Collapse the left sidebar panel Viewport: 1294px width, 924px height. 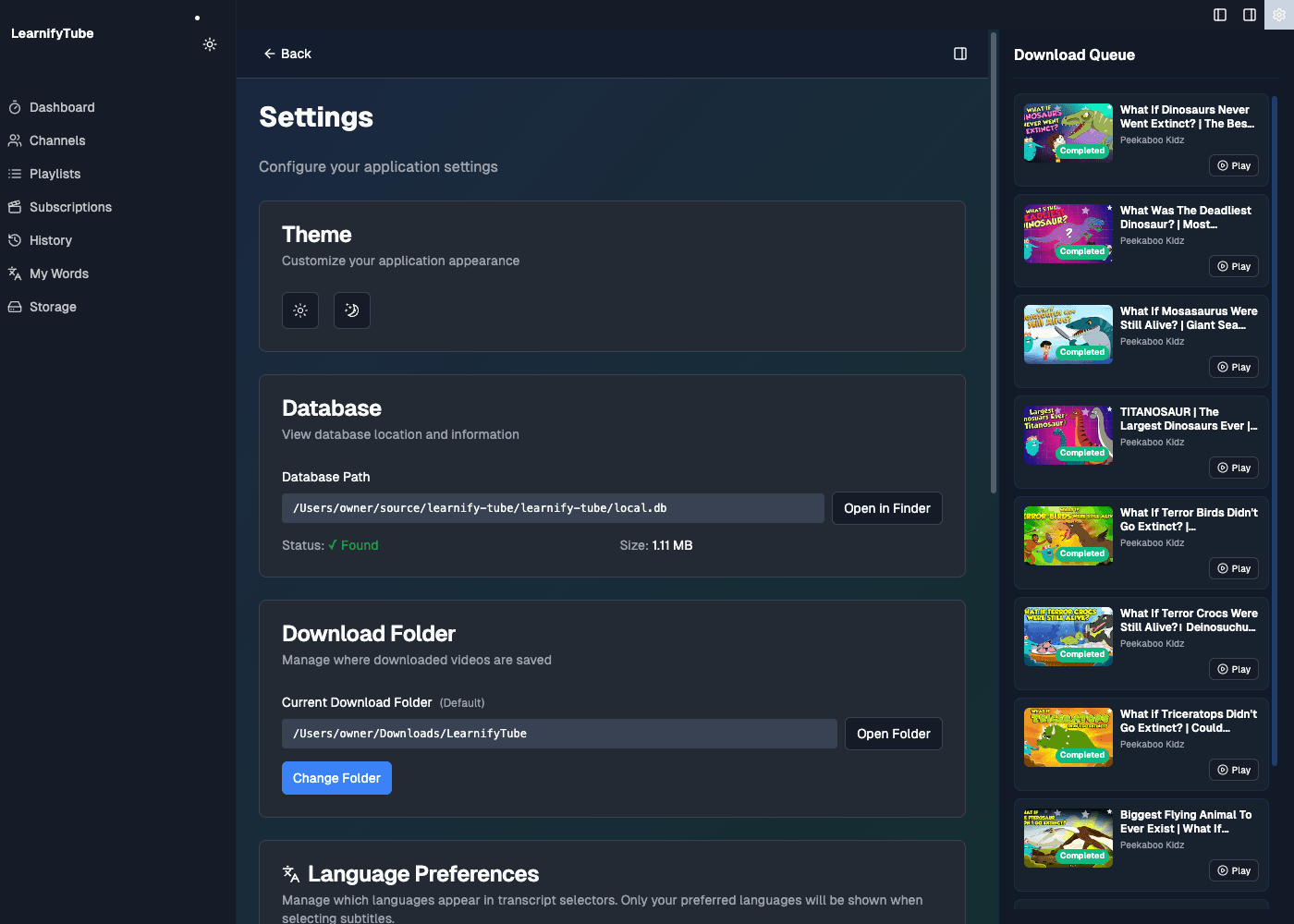[x=1219, y=15]
